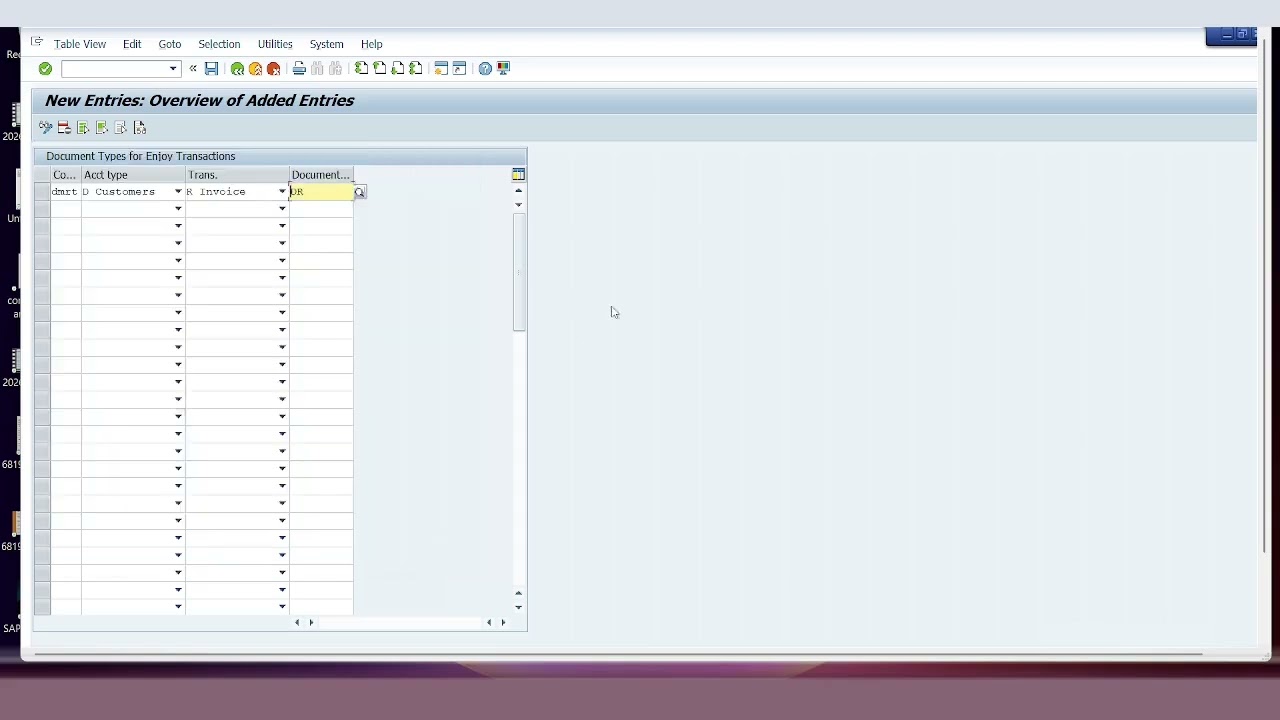This screenshot has height=720, width=1280.
Task: Open the Edit menu
Action: point(132,44)
